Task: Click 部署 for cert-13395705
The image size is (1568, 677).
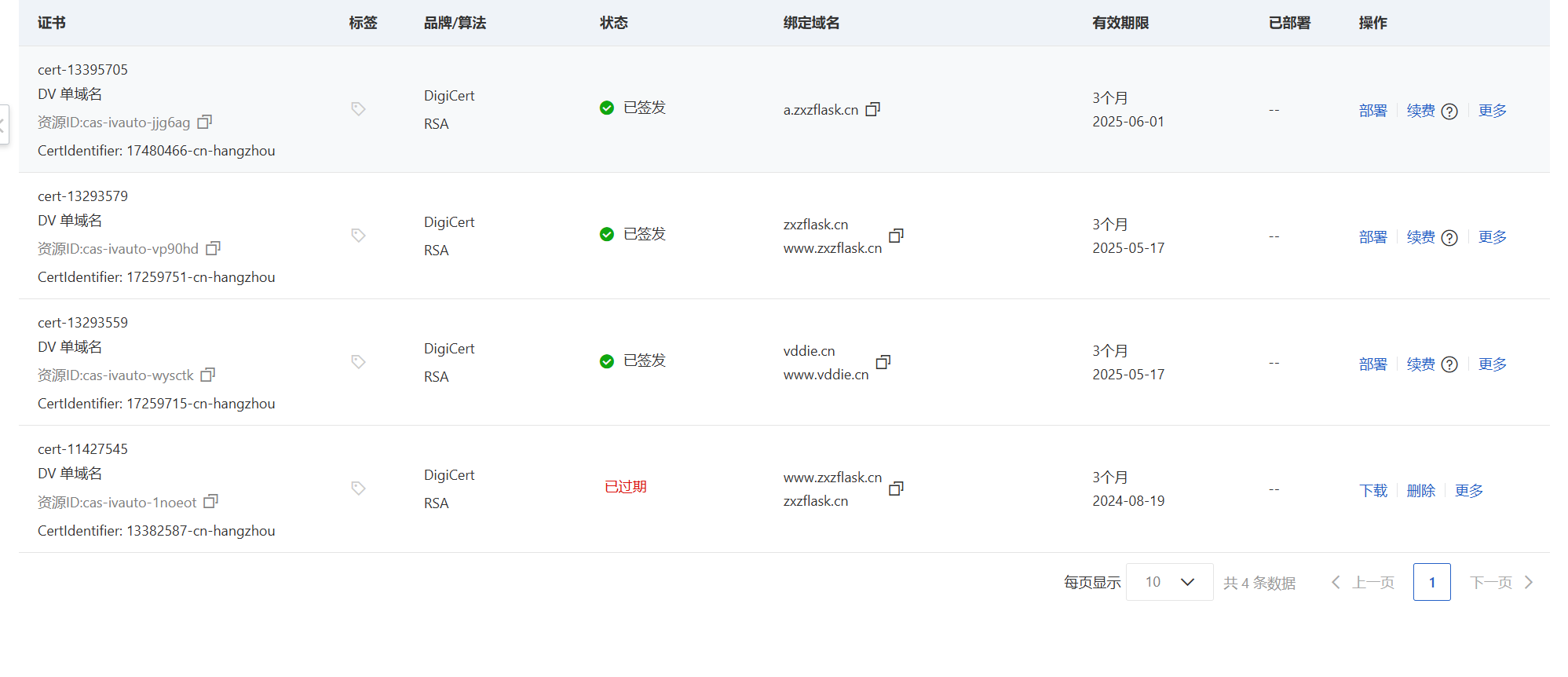Action: [1372, 111]
